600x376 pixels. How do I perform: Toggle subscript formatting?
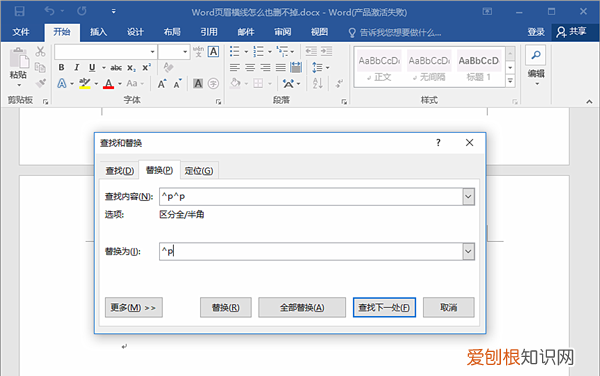coord(131,68)
